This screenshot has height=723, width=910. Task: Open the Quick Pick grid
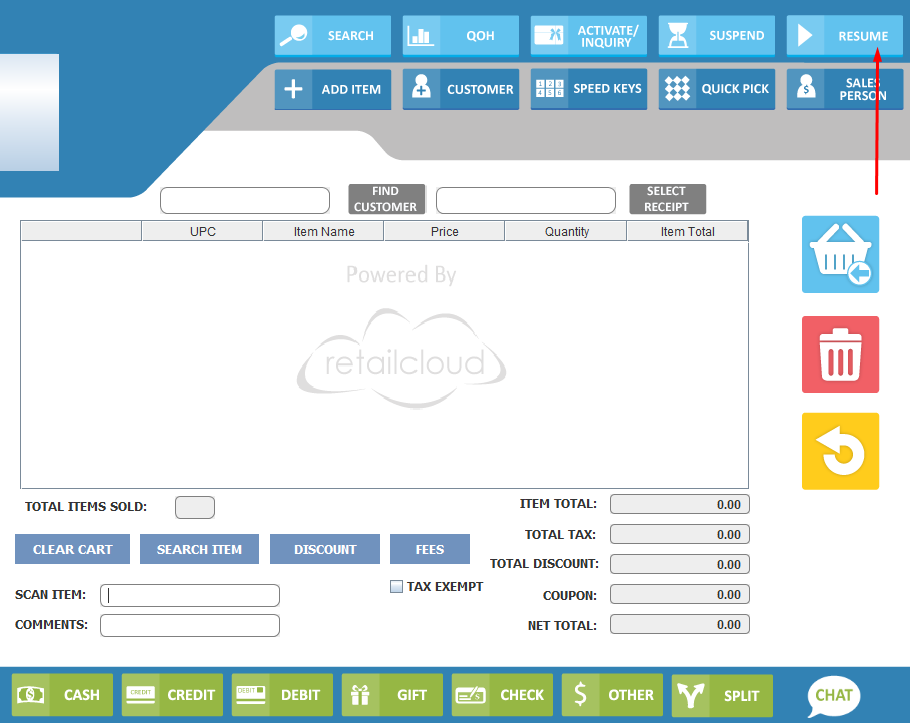pyautogui.click(x=716, y=89)
